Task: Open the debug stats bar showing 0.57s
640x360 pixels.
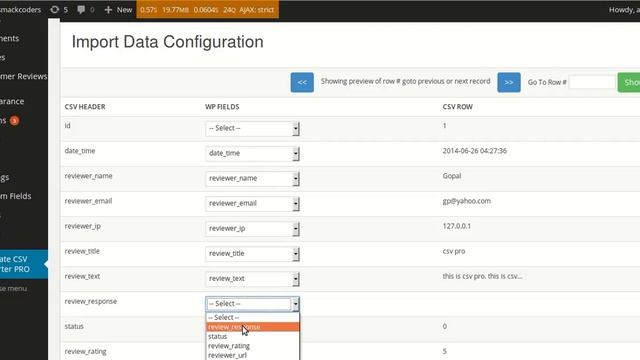Action: (207, 9)
